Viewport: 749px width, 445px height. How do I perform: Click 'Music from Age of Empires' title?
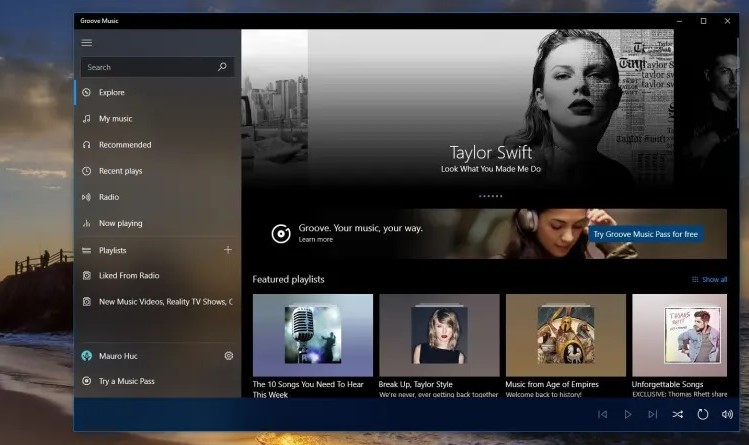pyautogui.click(x=552, y=384)
